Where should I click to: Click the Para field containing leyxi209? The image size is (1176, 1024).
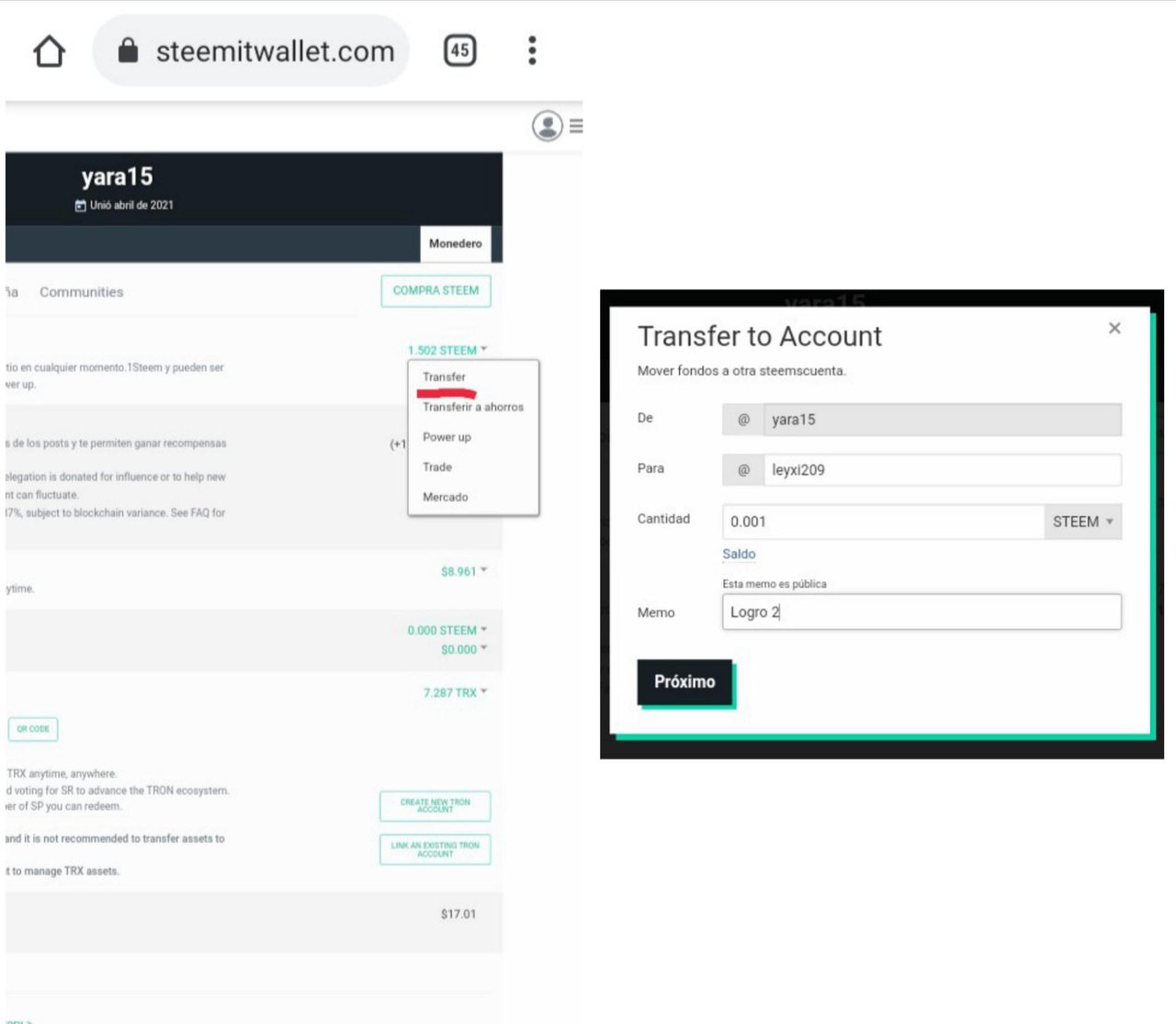(x=942, y=470)
